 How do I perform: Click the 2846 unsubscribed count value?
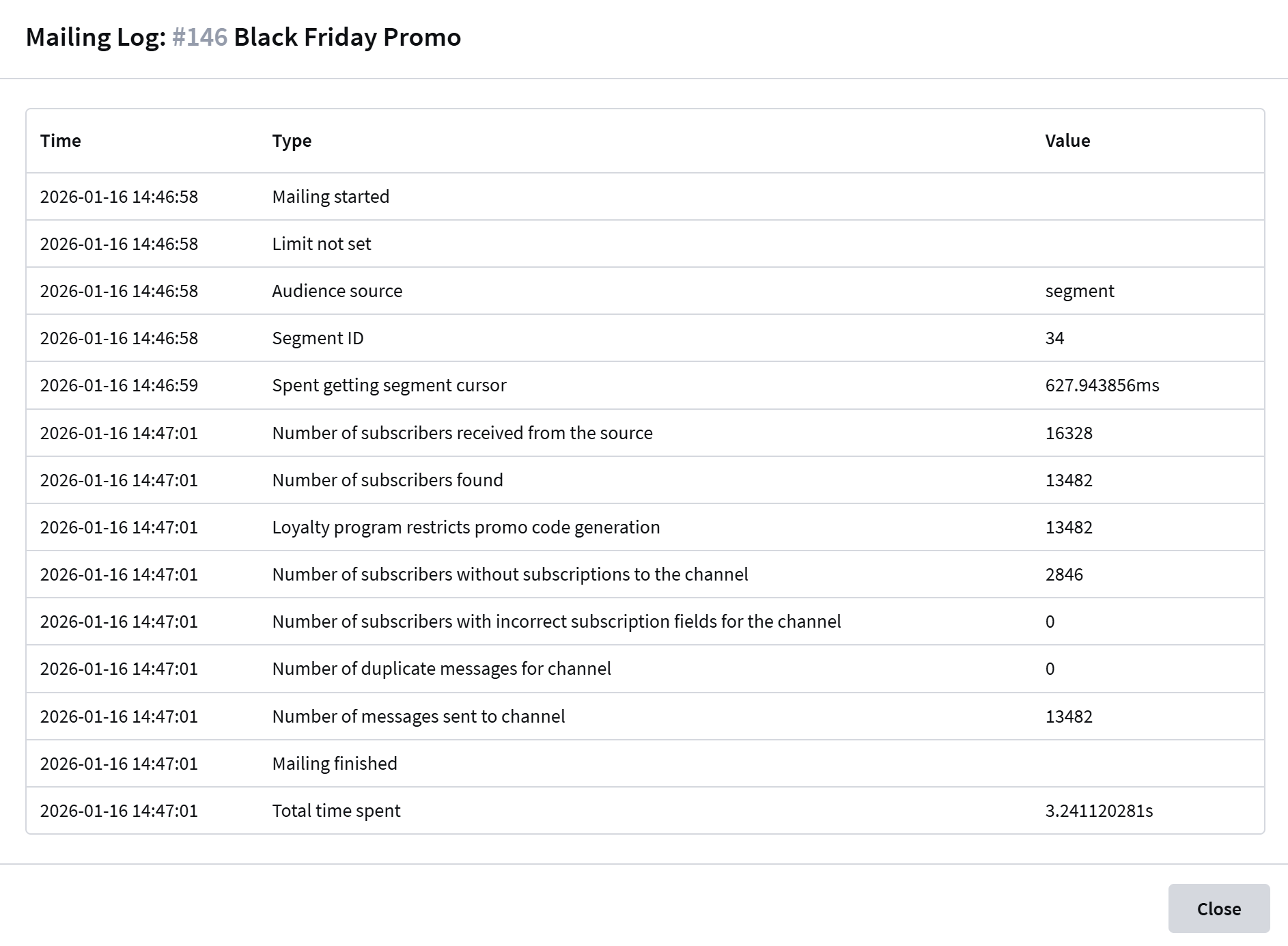(x=1064, y=574)
